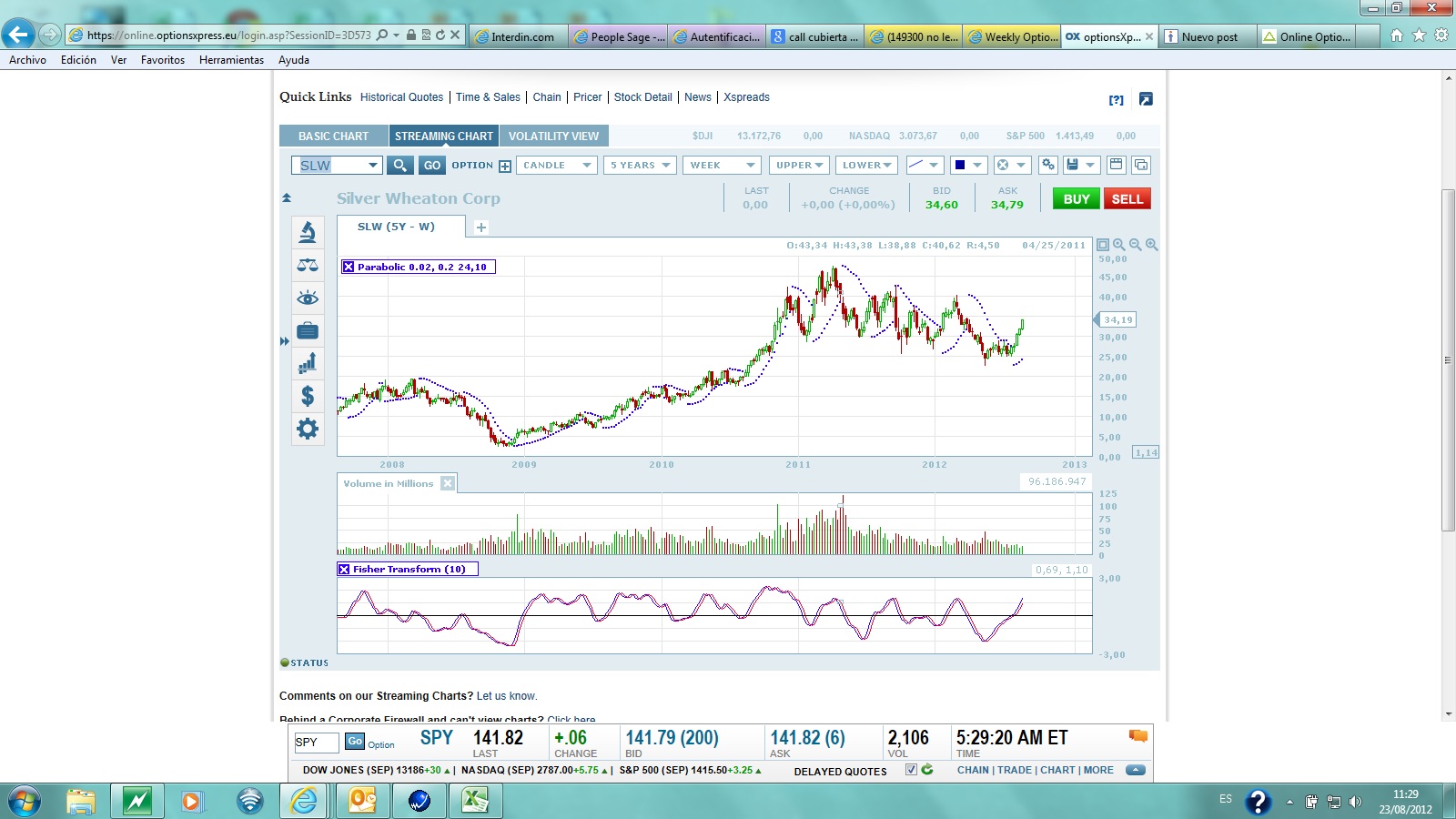Open the gear settings sidebar icon
This screenshot has height=819, width=1456.
(x=308, y=429)
